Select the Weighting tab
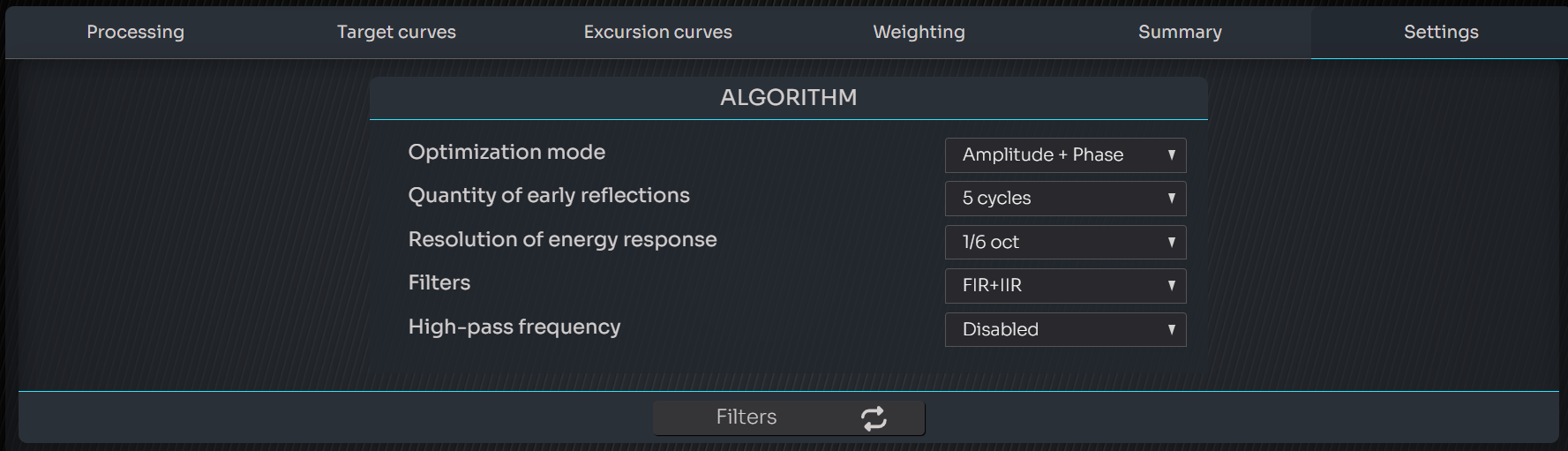The height and width of the screenshot is (451, 1568). click(919, 33)
